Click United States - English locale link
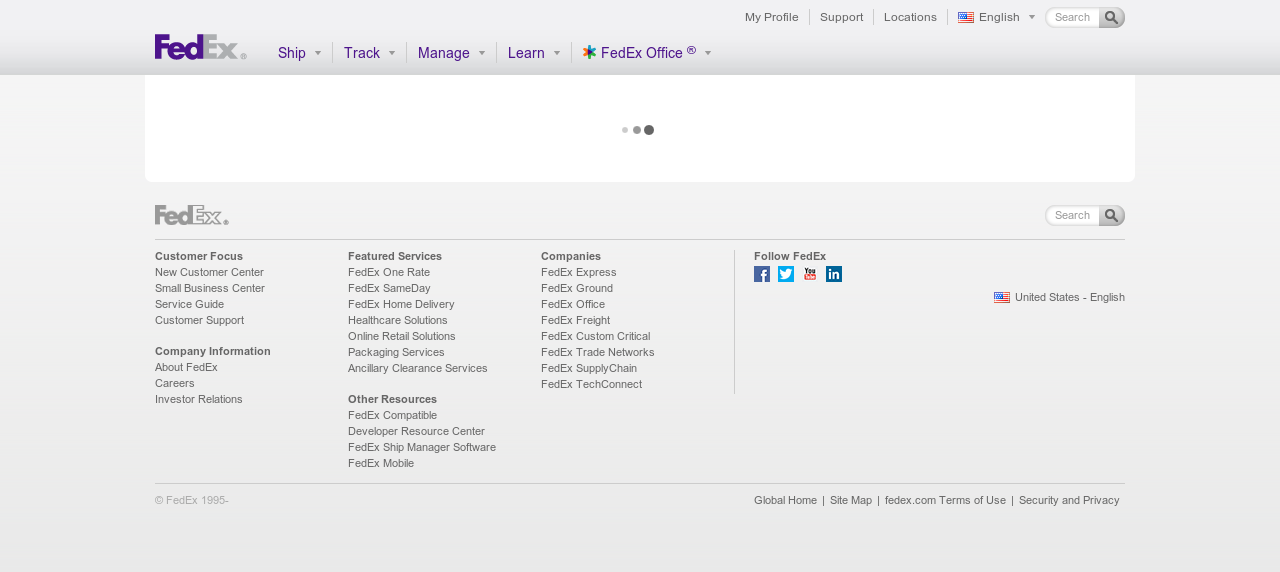Screen dimensions: 1280x572 point(1070,297)
